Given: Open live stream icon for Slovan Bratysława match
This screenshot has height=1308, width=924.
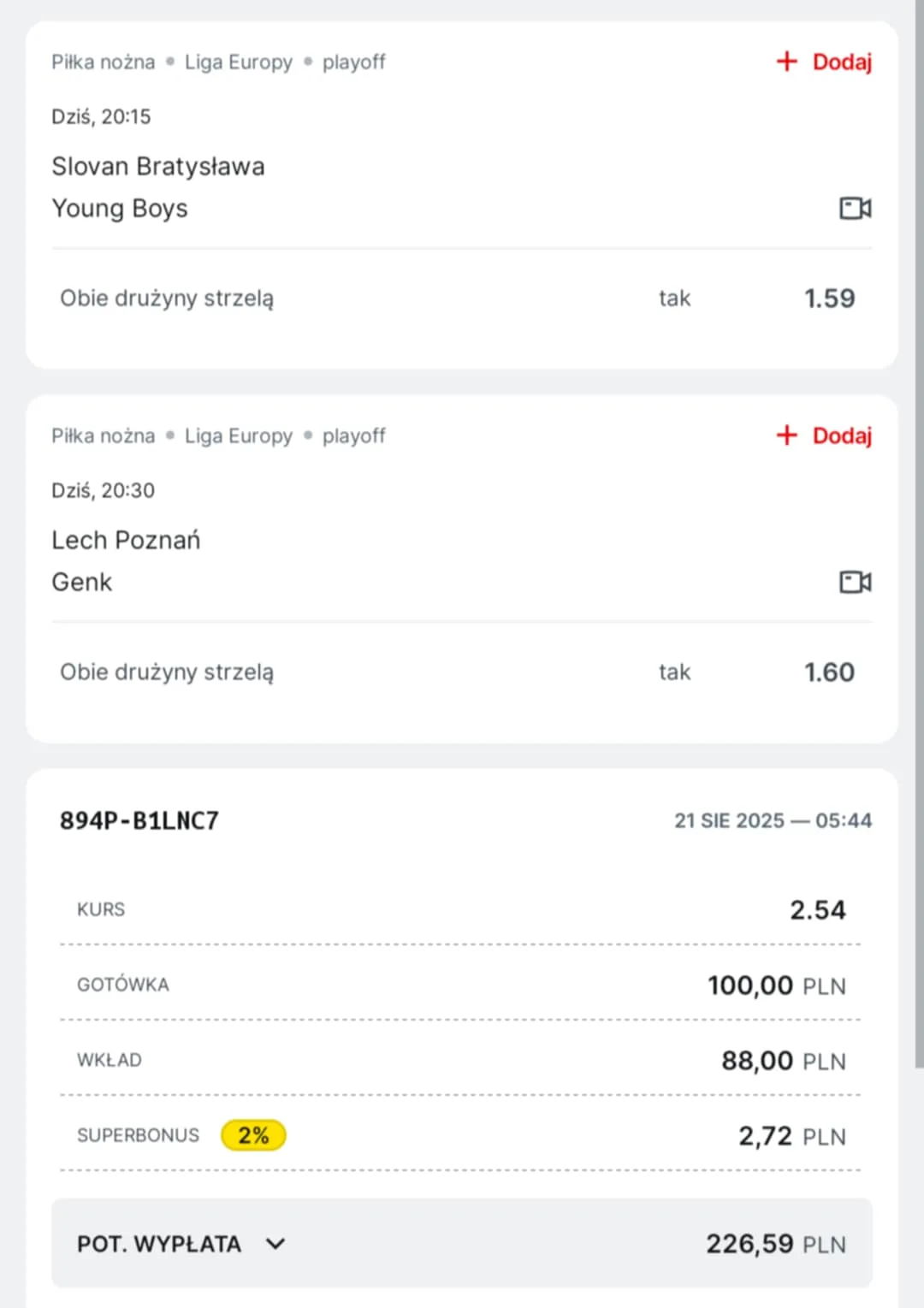Looking at the screenshot, I should coord(855,208).
